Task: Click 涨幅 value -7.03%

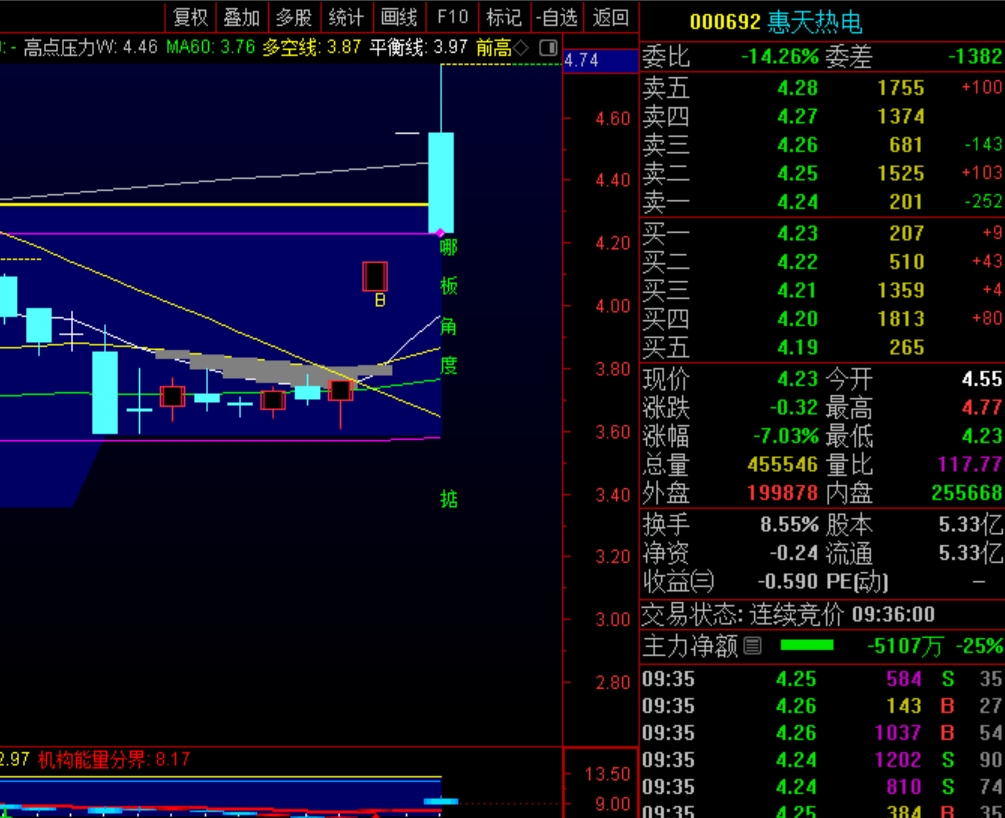Action: point(786,436)
